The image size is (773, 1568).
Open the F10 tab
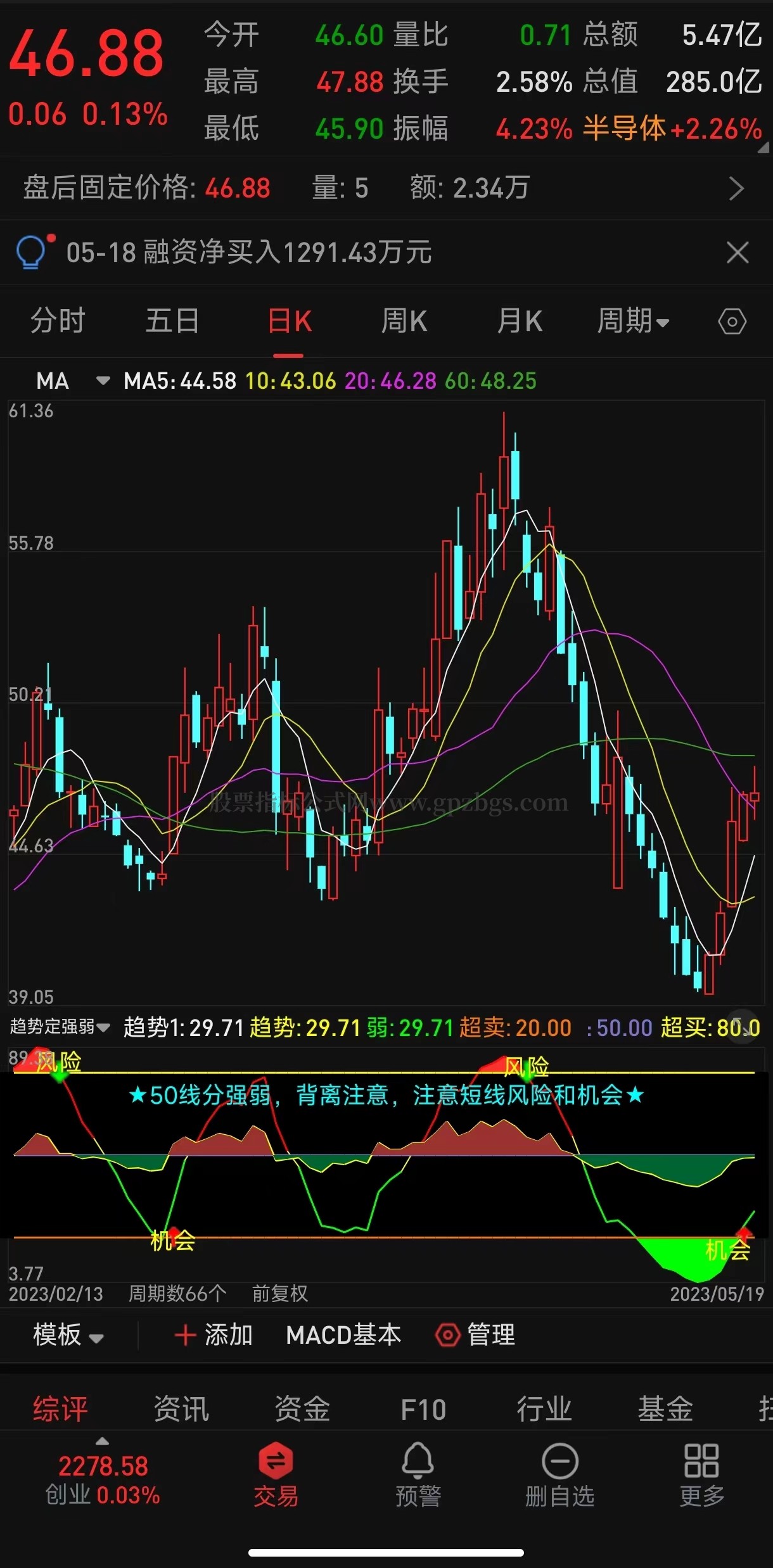tap(423, 1410)
